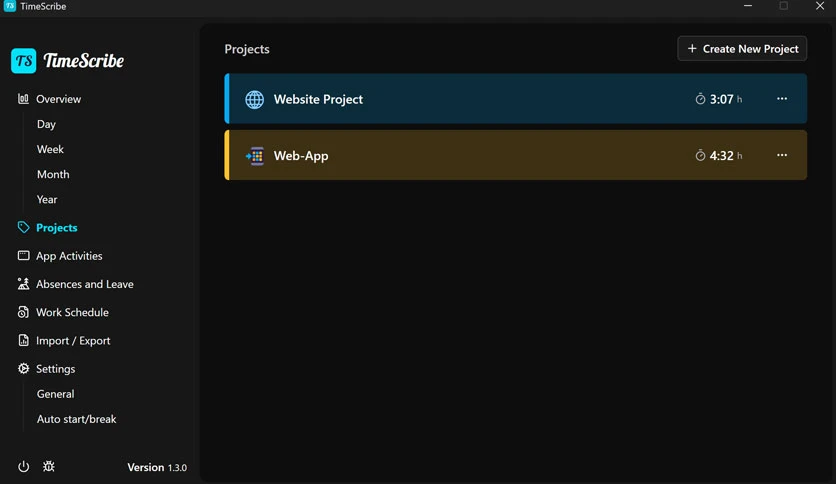Select Projects in the sidebar

(x=57, y=227)
